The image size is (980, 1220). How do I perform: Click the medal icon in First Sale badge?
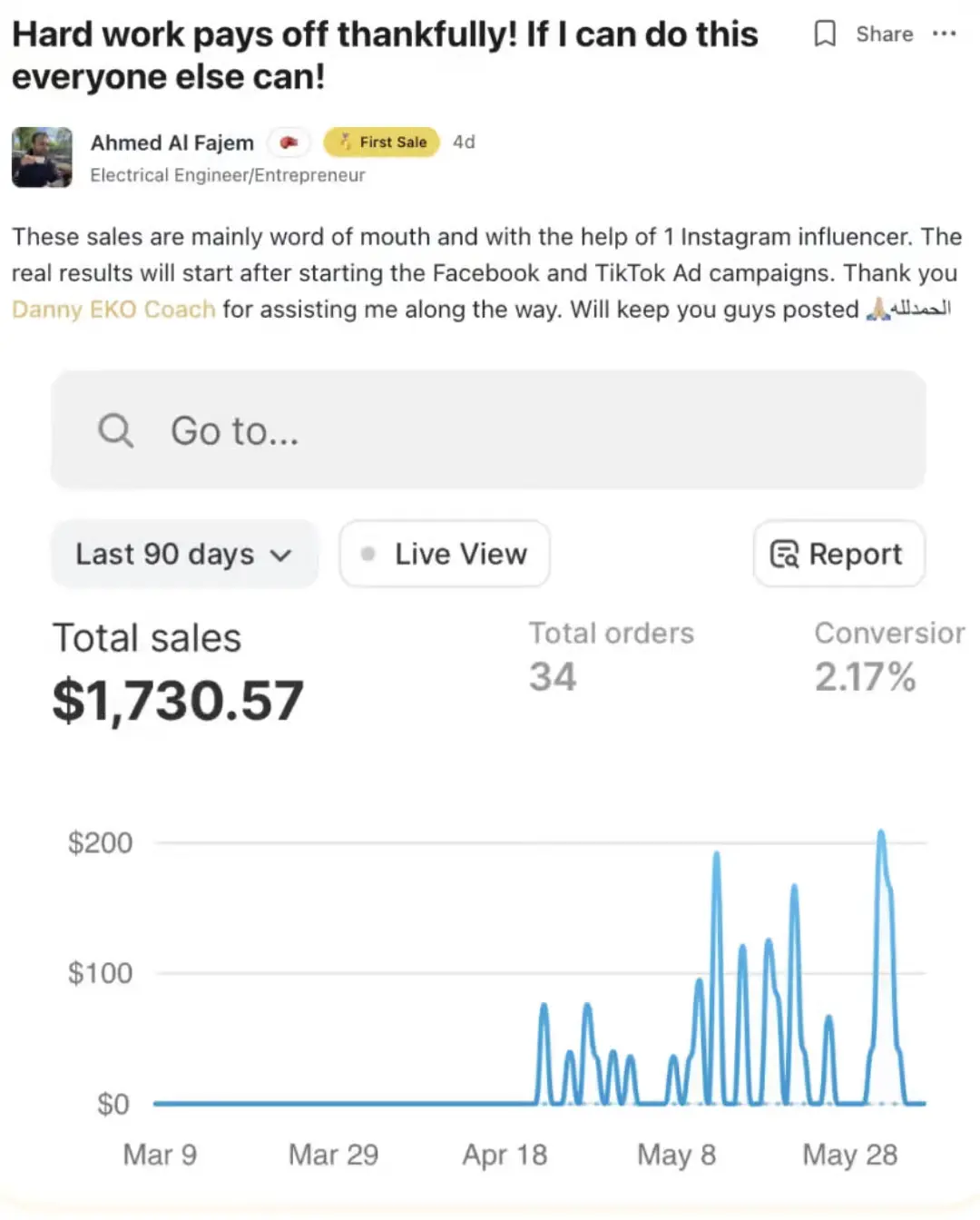click(345, 142)
